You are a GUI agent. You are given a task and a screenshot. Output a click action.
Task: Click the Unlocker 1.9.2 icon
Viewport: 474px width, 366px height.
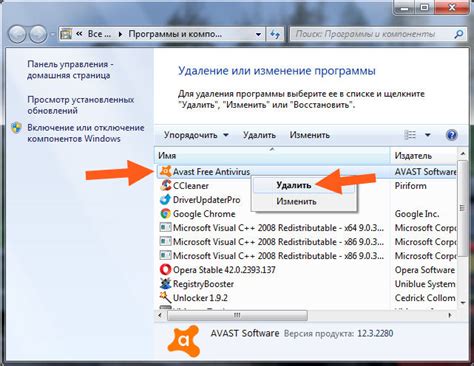tap(166, 298)
